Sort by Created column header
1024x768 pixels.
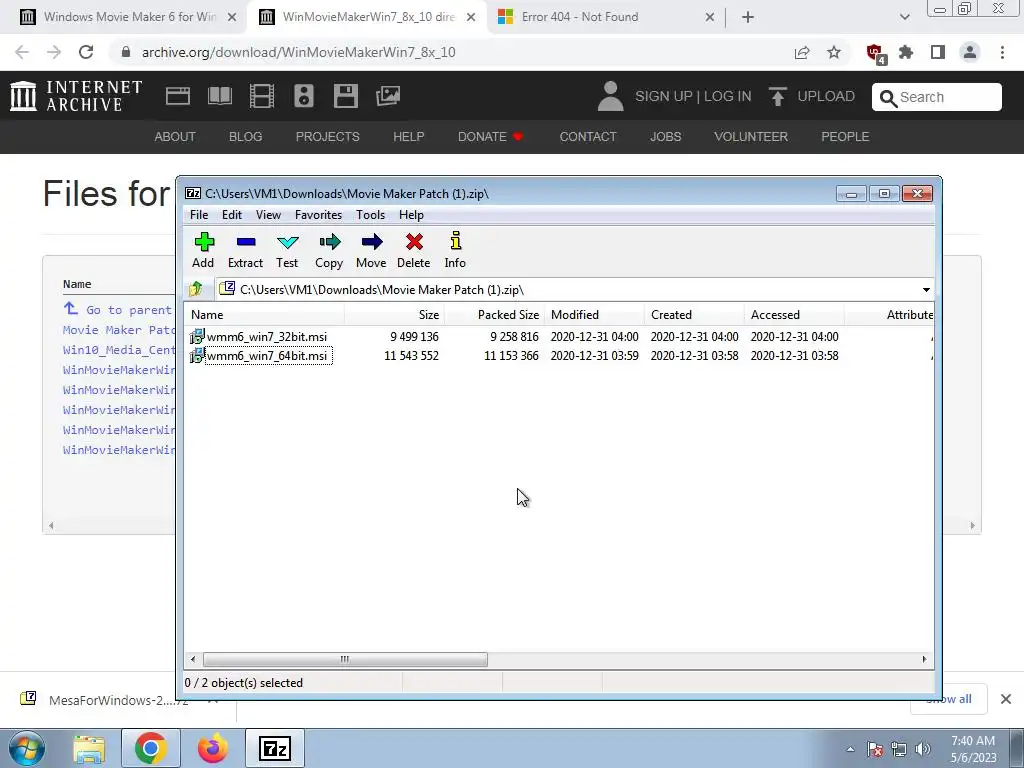pos(694,315)
